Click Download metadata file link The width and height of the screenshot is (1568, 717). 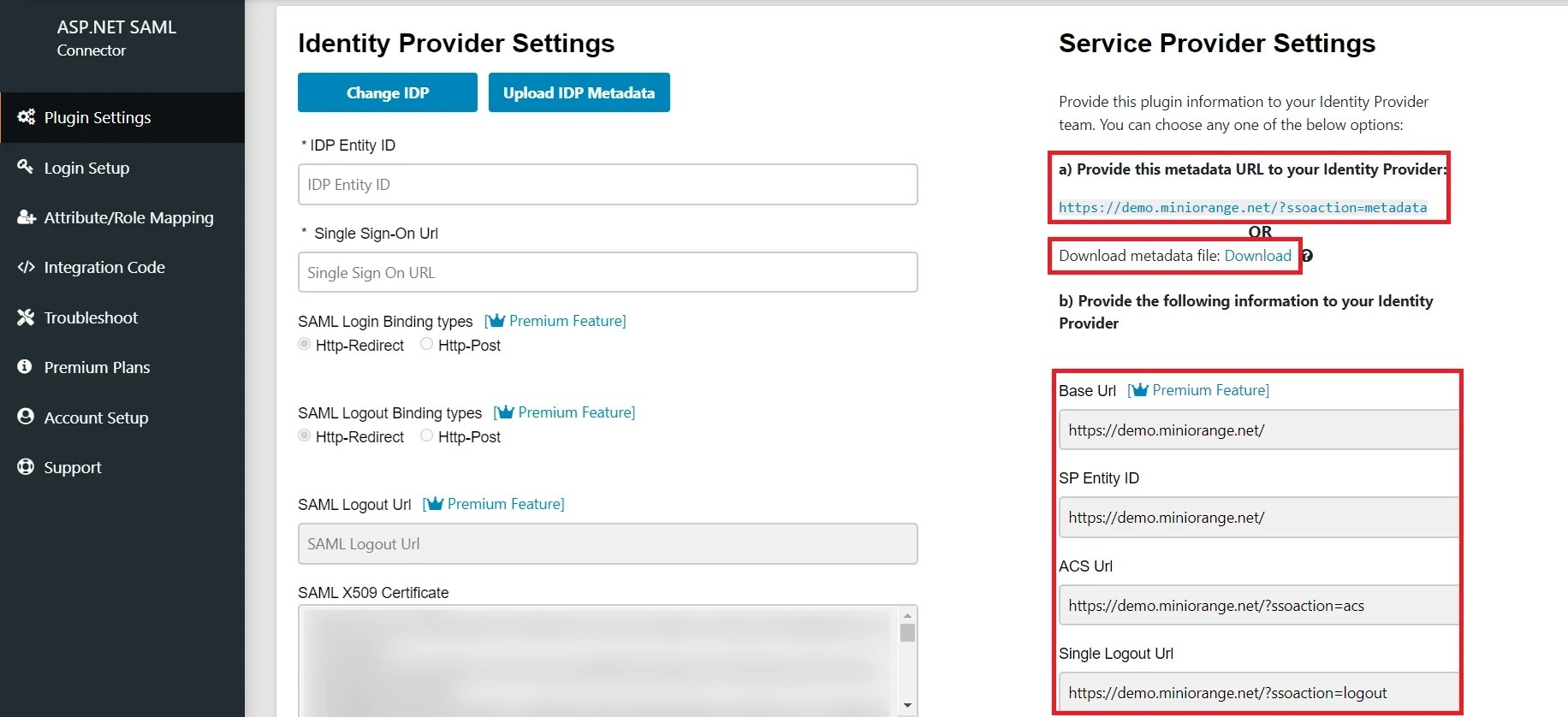(x=1257, y=256)
